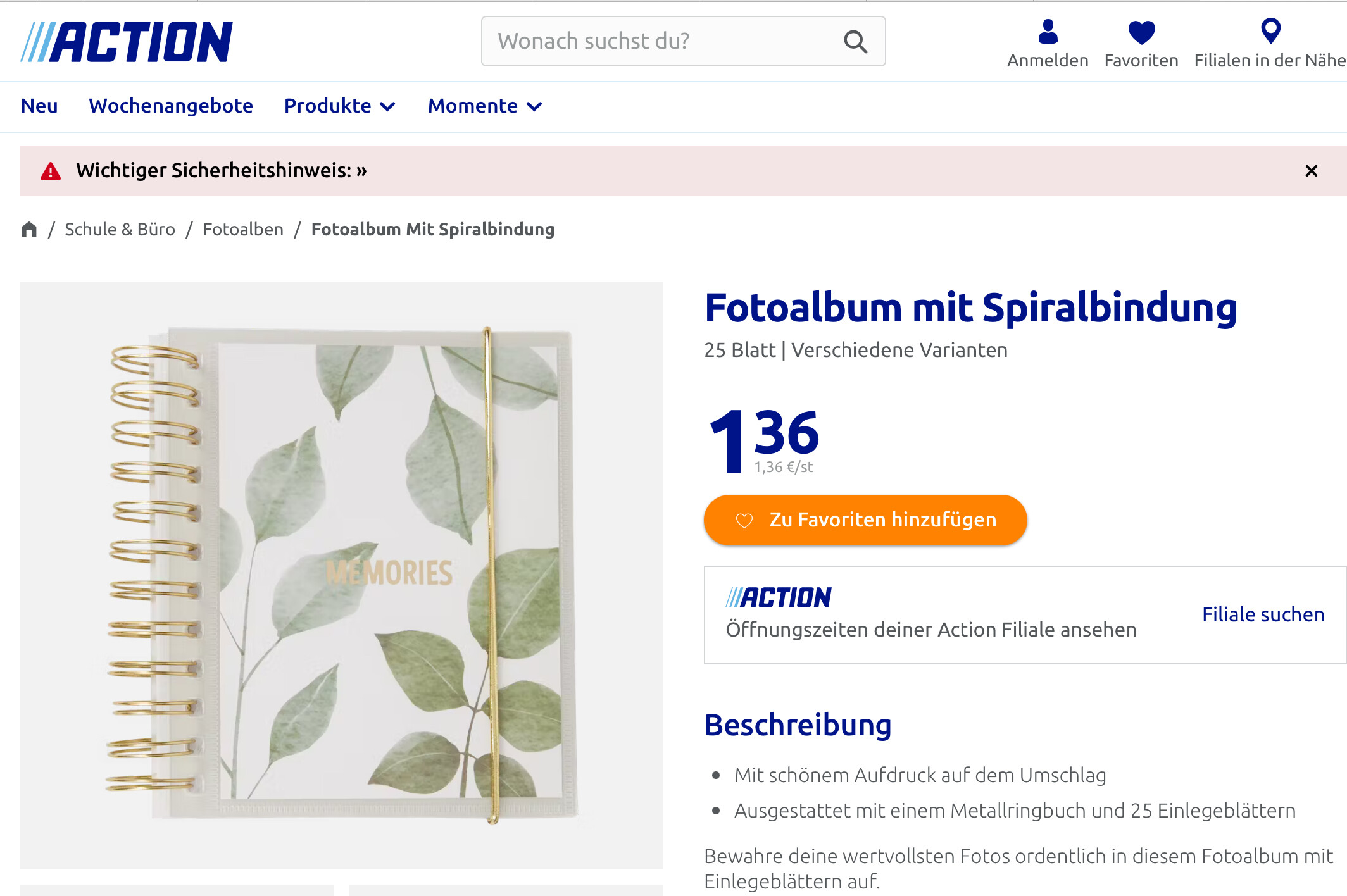Click Zu Favoriten hinzufügen button
The image size is (1347, 896).
pos(865,520)
